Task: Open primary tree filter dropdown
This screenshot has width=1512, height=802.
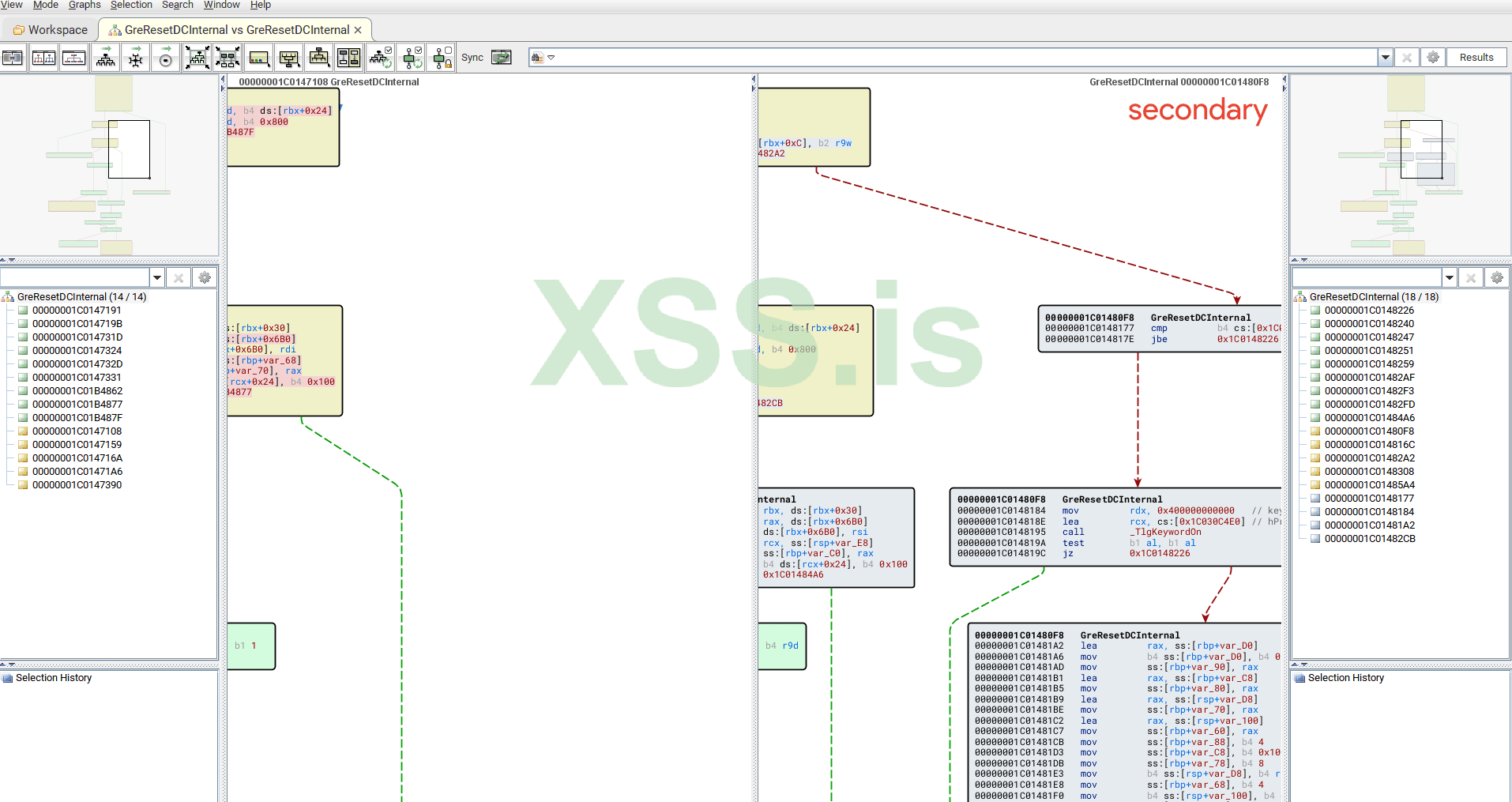Action: [x=157, y=277]
